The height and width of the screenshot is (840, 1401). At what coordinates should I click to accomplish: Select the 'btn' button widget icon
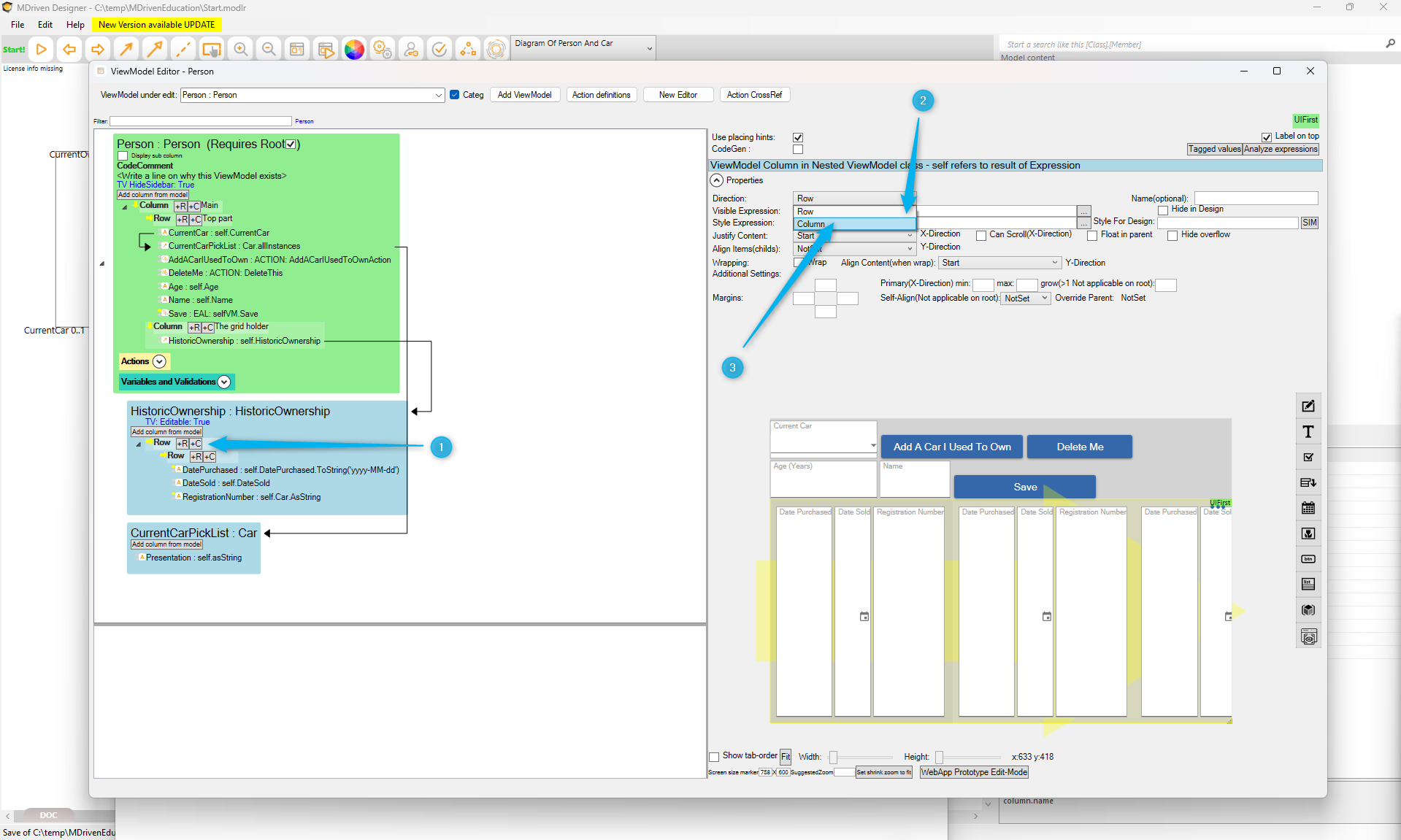pyautogui.click(x=1308, y=559)
